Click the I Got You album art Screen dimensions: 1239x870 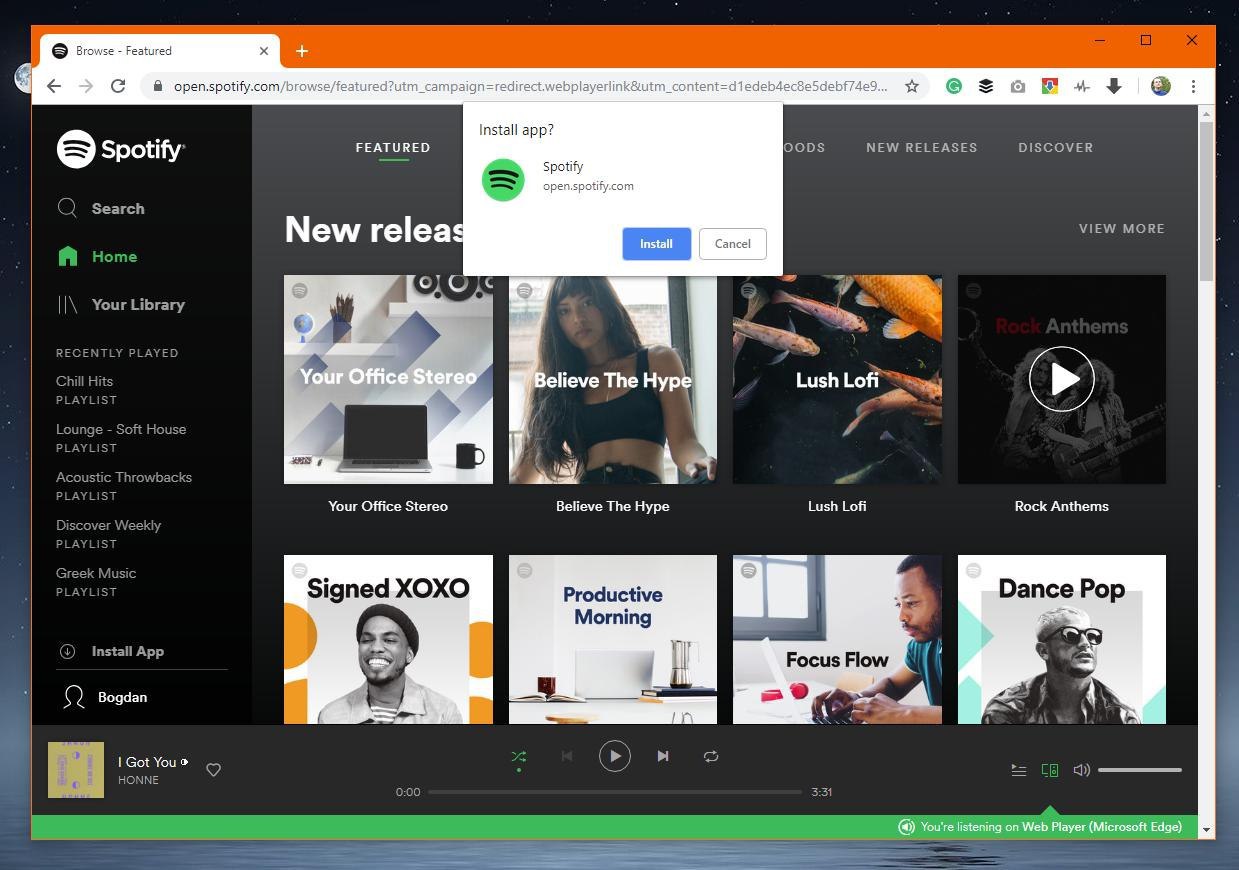76,770
